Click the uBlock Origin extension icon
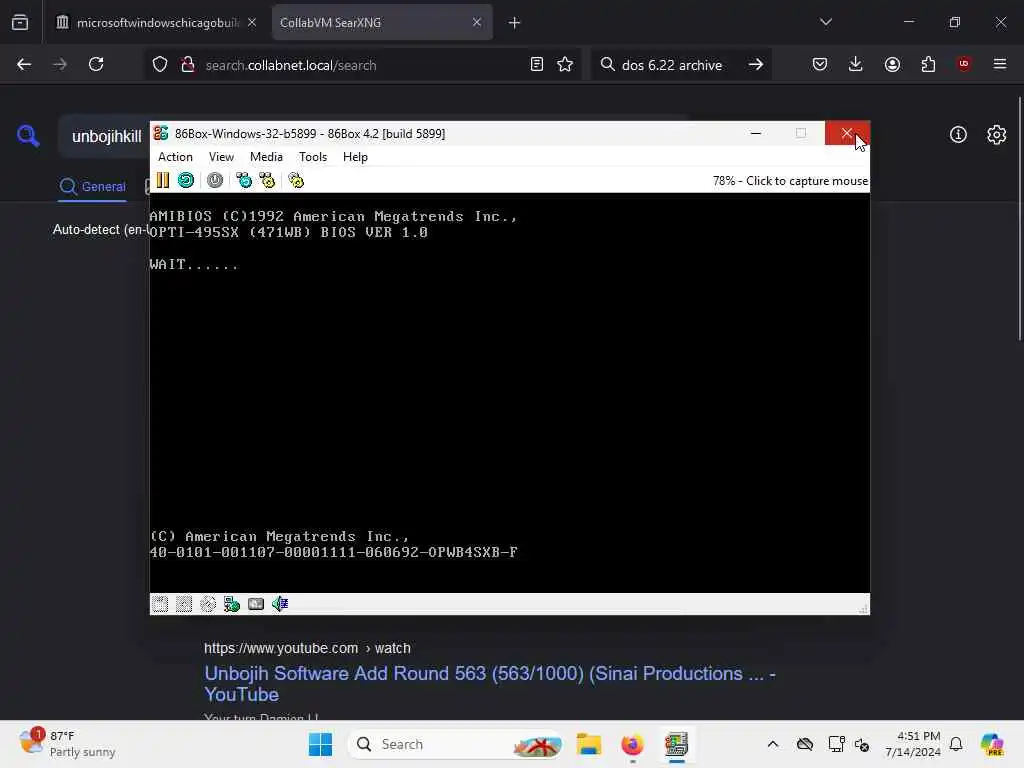 coord(964,64)
